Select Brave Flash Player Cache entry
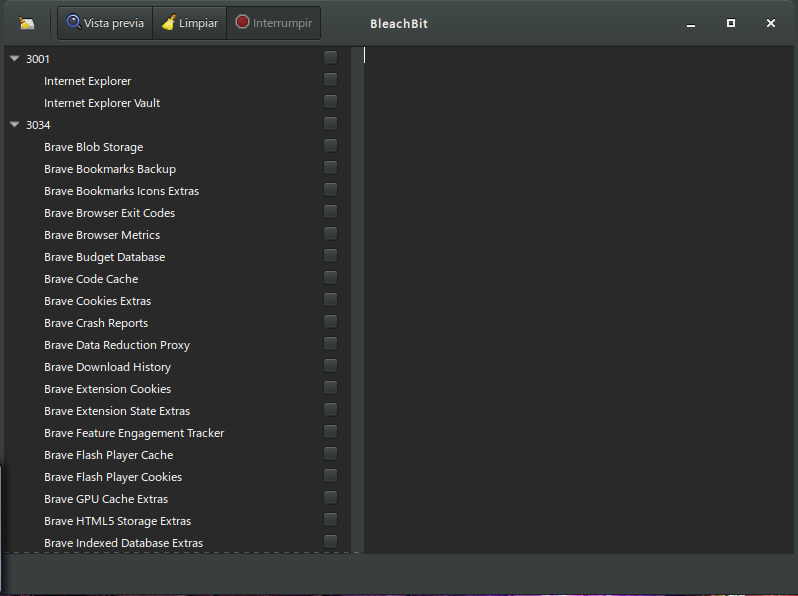Screen dimensions: 798x596 108,455
